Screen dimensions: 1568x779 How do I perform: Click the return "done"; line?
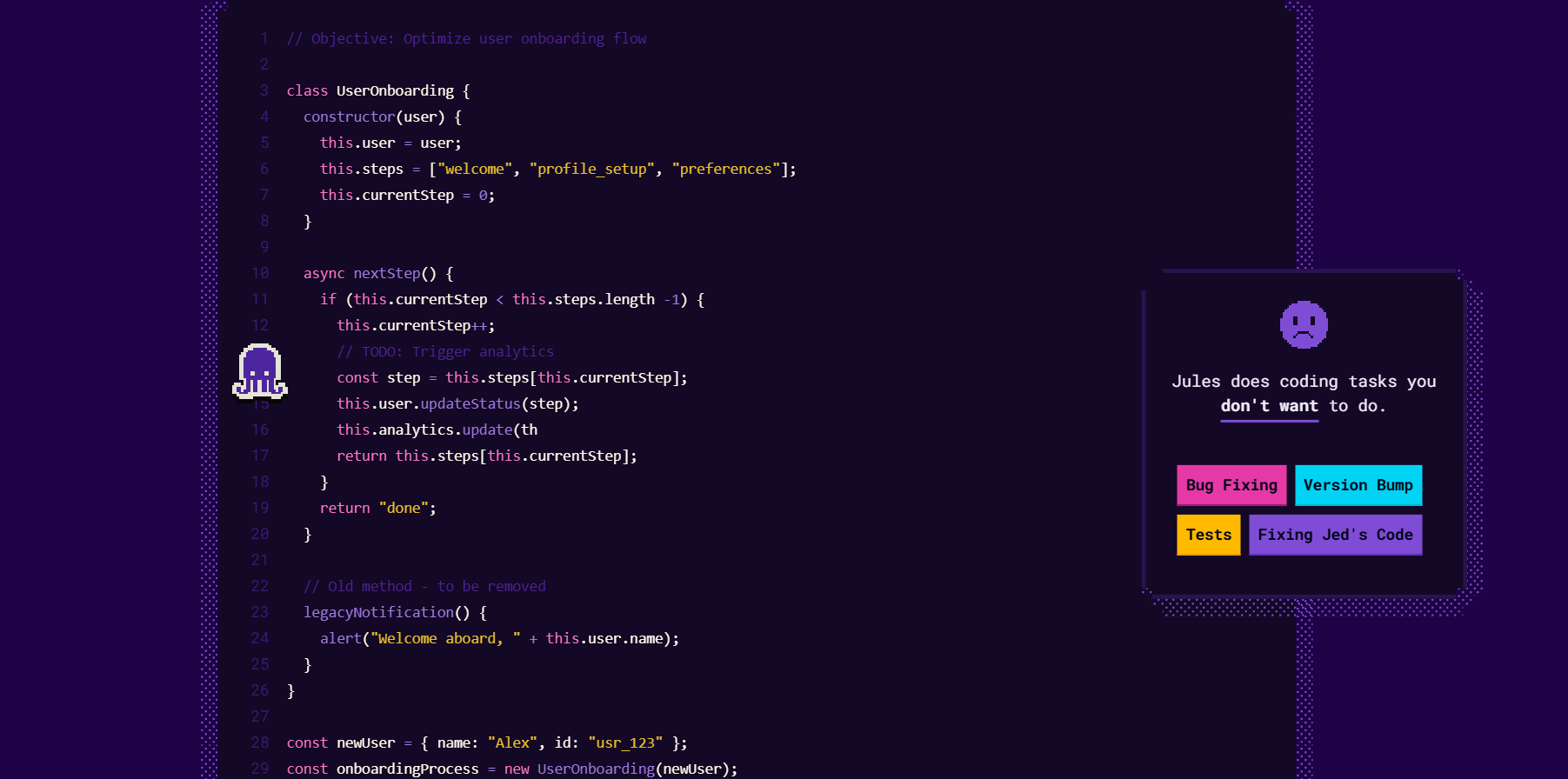tap(378, 508)
